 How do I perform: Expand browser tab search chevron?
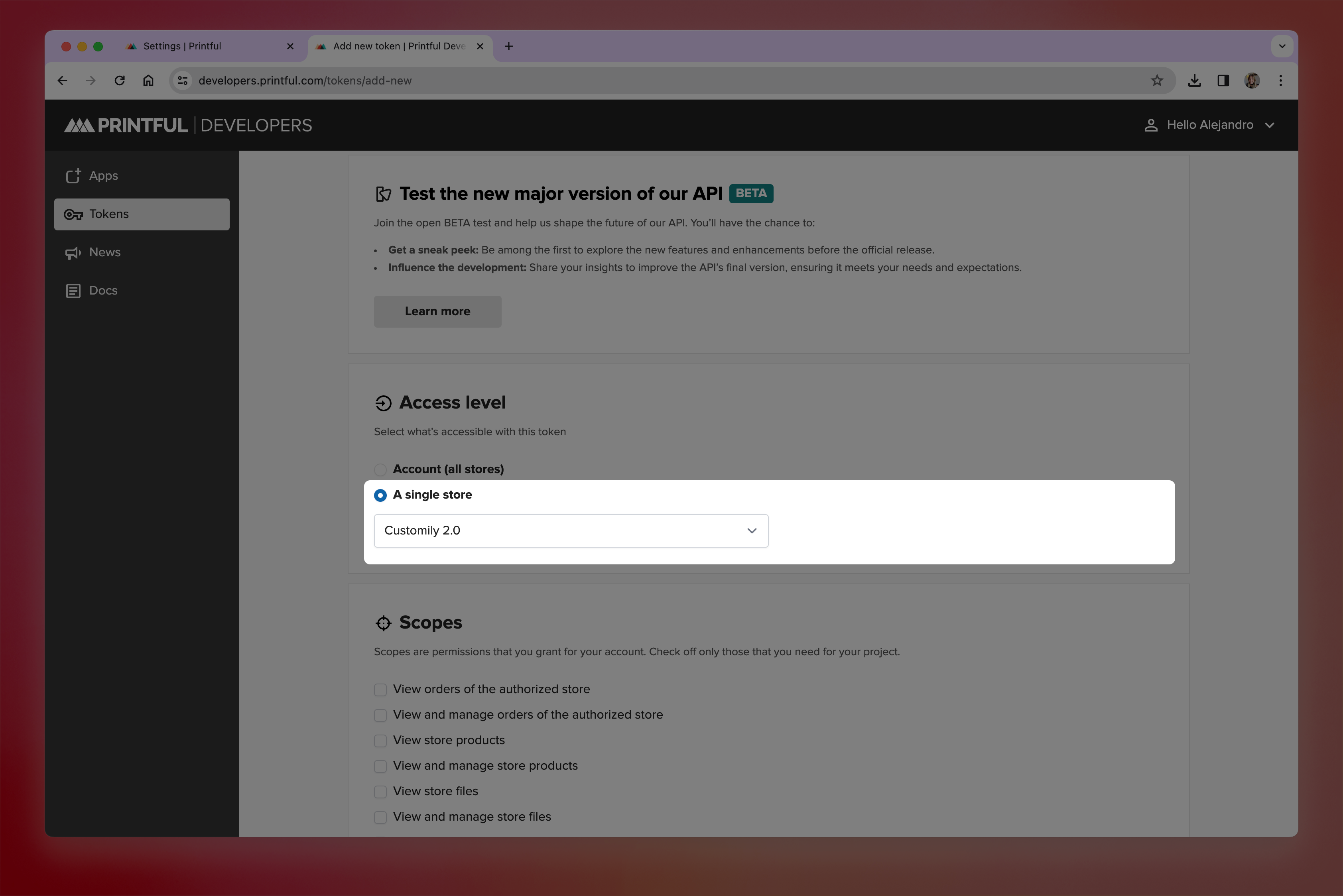click(1282, 46)
